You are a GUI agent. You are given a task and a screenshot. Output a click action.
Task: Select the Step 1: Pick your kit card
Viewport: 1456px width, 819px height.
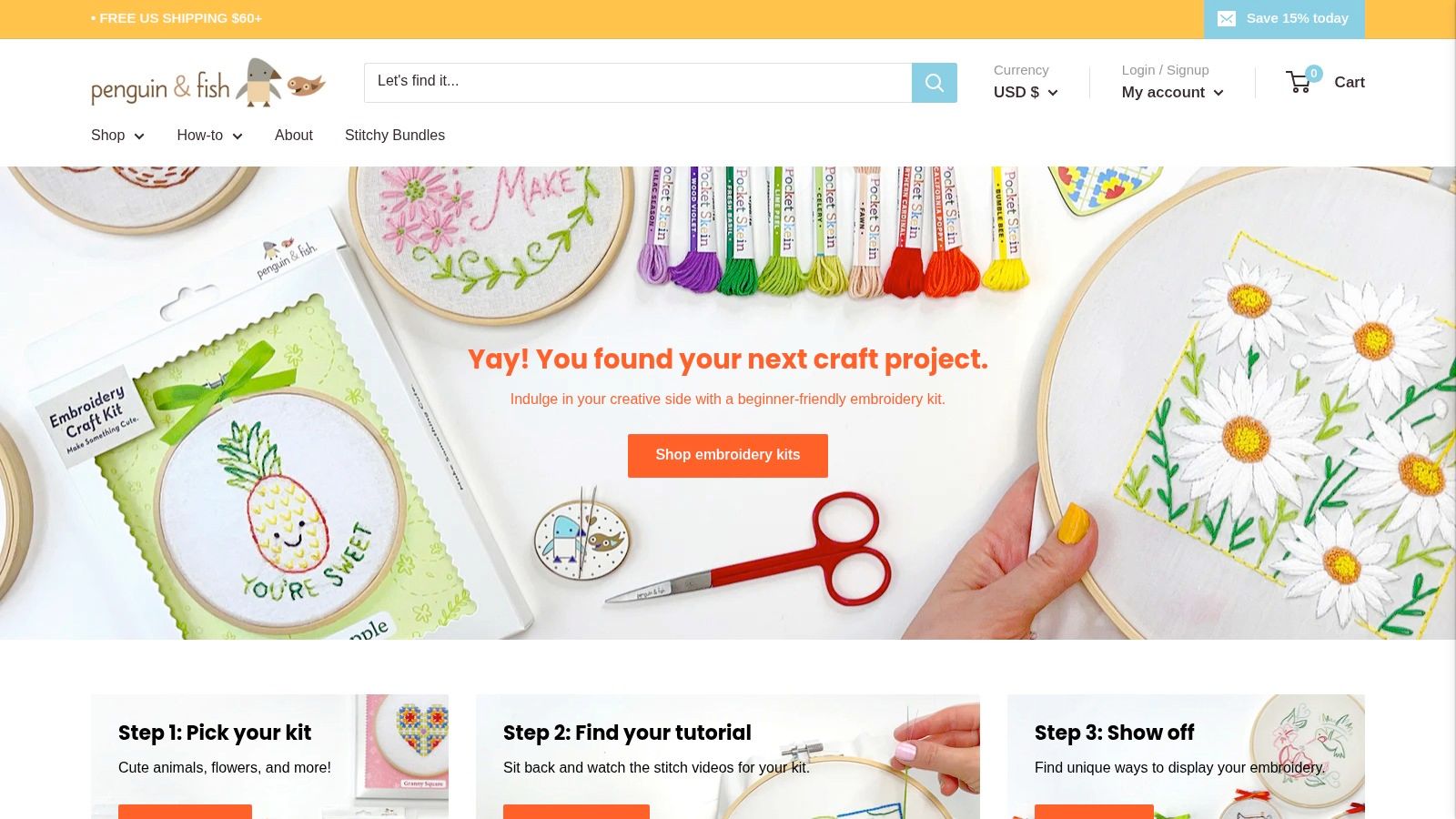point(269,757)
